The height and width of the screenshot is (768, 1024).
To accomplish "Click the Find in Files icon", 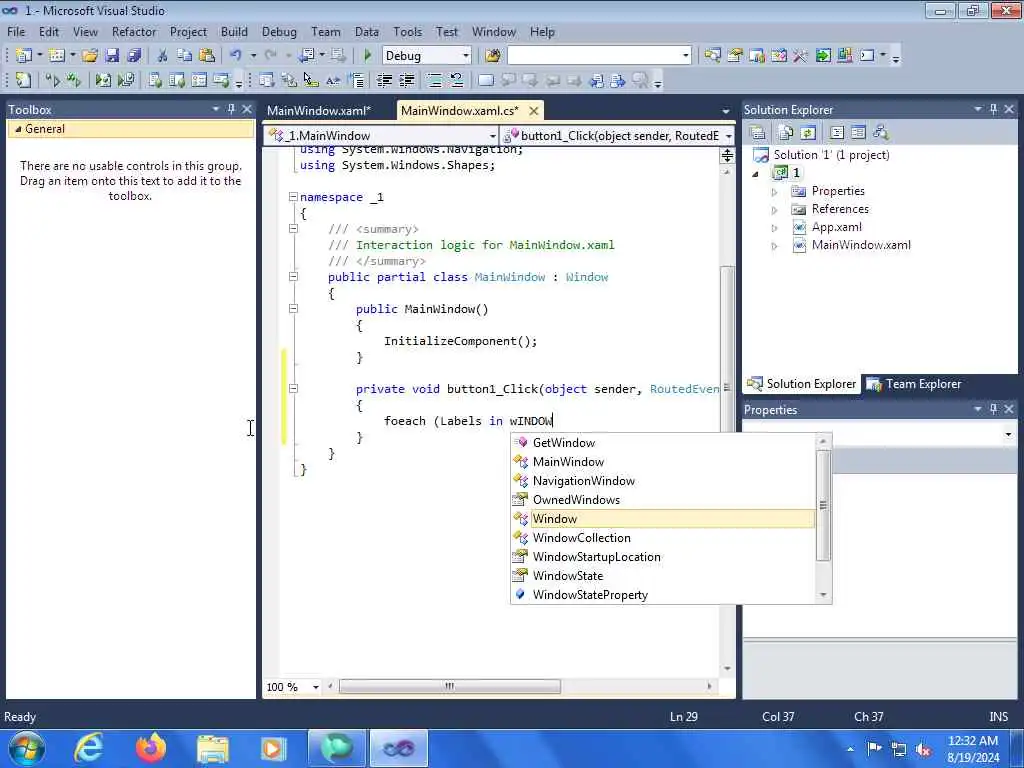I will [492, 56].
